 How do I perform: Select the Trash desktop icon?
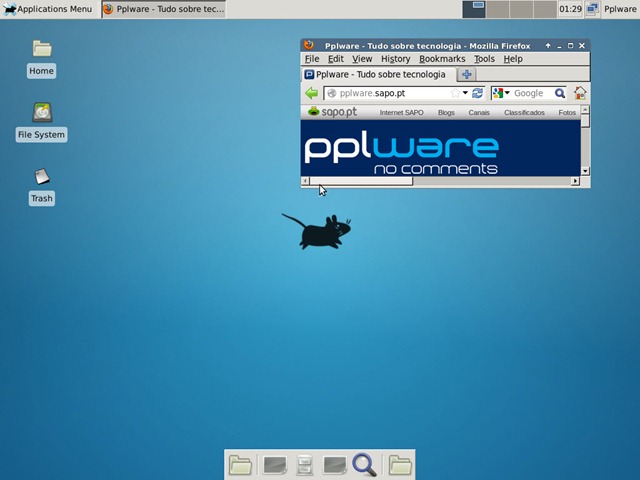coord(42,187)
